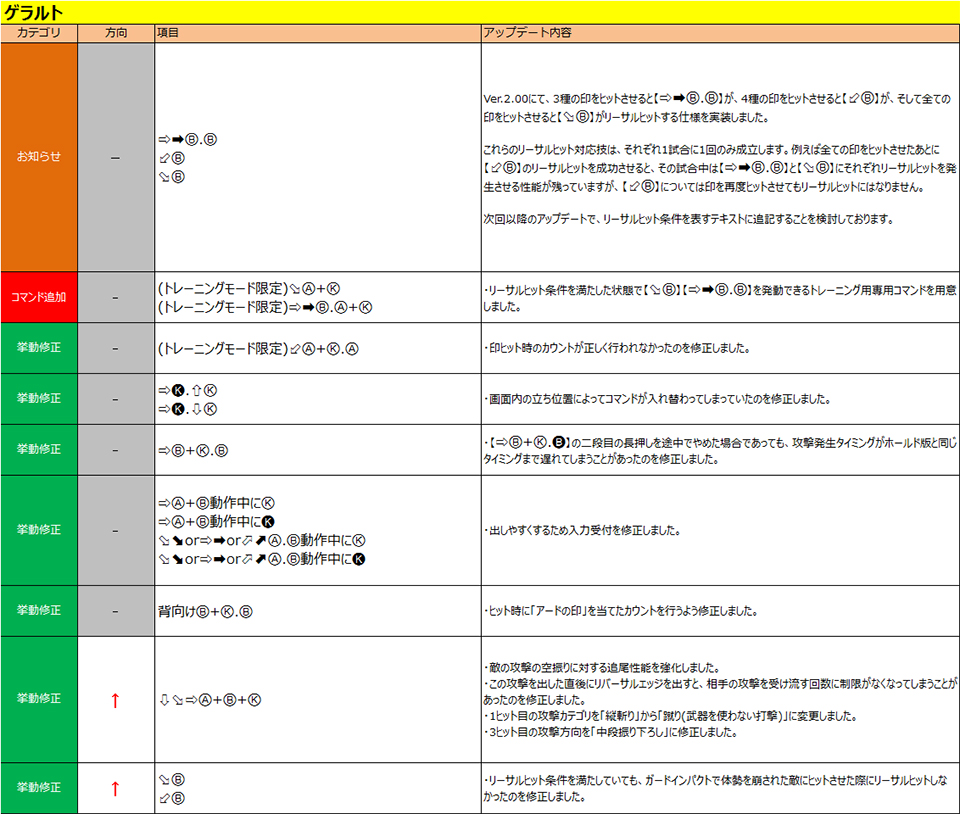Screen dimensions: 960x814
Task: Select the ⇨Ⓑ+Ⓚ.Ⓑ command cell
Action: click(193, 450)
